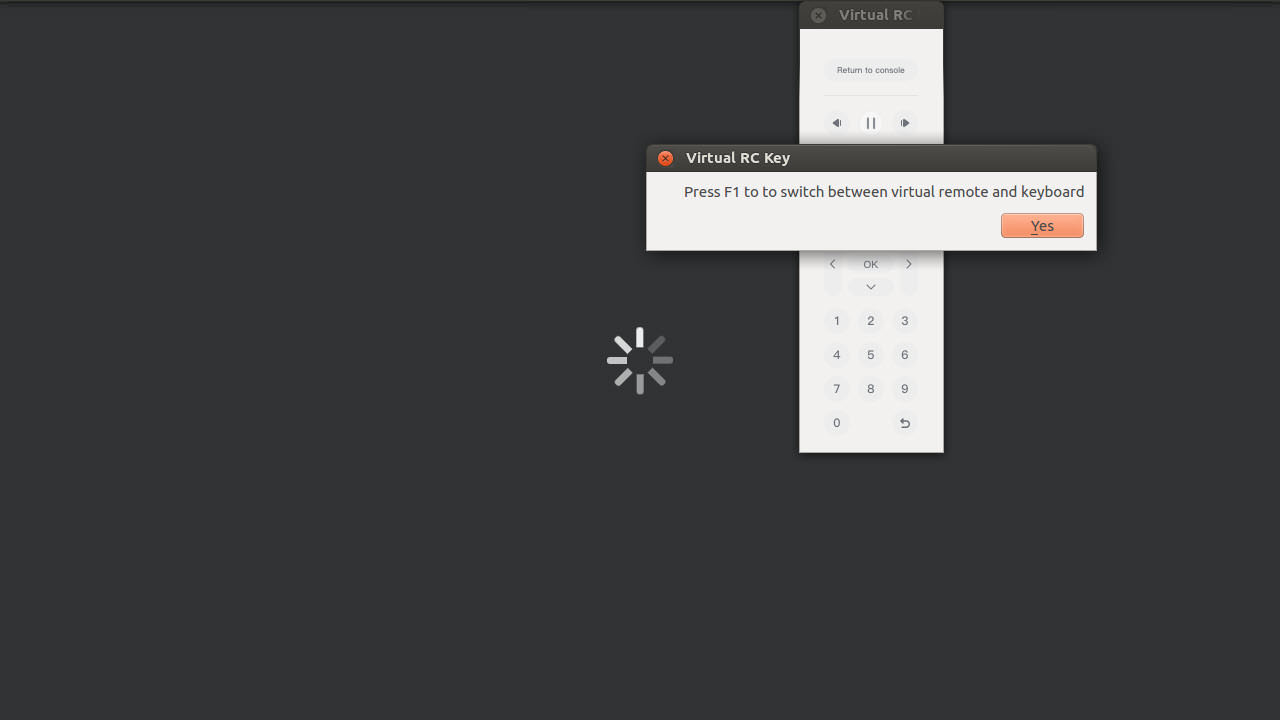The width and height of the screenshot is (1280, 720).
Task: Click the fast forward icon on the remote
Action: pos(905,123)
